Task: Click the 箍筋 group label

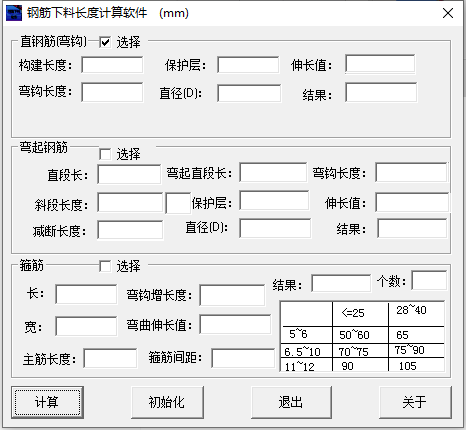Action: 31,265
